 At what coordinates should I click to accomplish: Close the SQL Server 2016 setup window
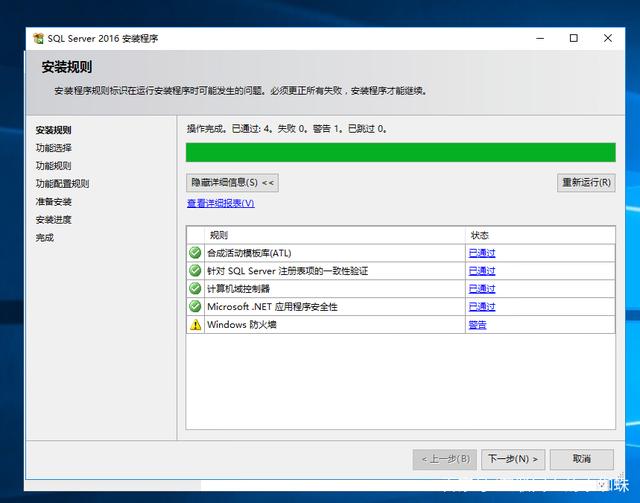point(608,38)
